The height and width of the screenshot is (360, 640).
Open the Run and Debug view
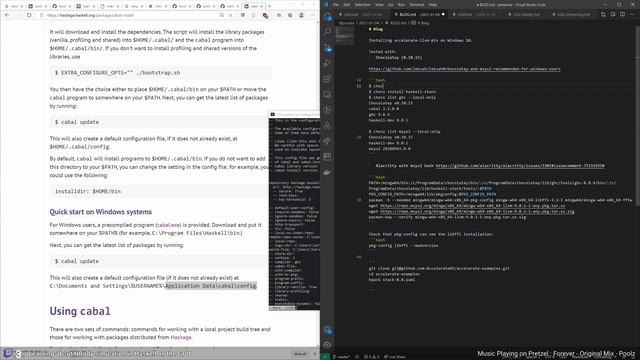coord(327,63)
